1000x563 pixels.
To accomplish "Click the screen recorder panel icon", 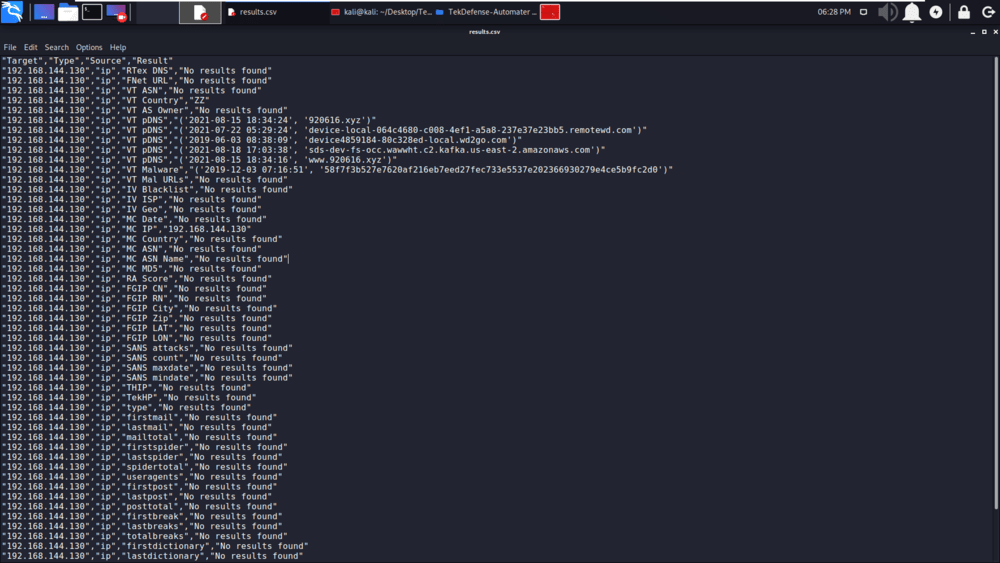I will coord(115,12).
